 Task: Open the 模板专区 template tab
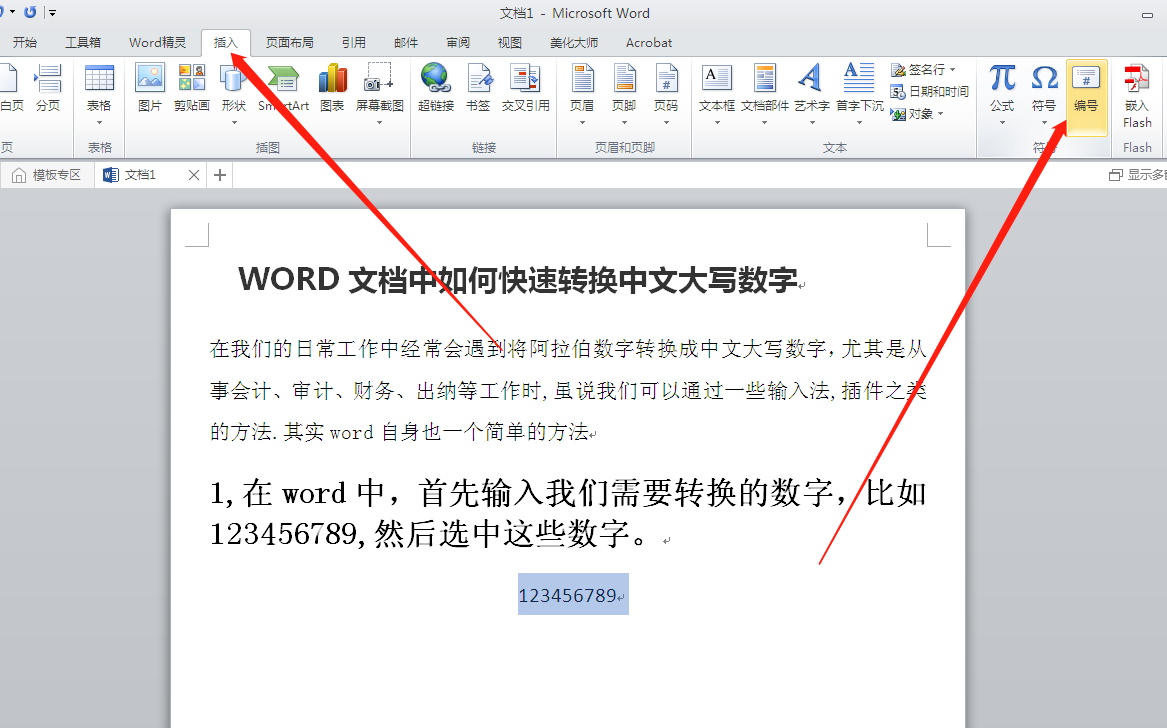(47, 175)
